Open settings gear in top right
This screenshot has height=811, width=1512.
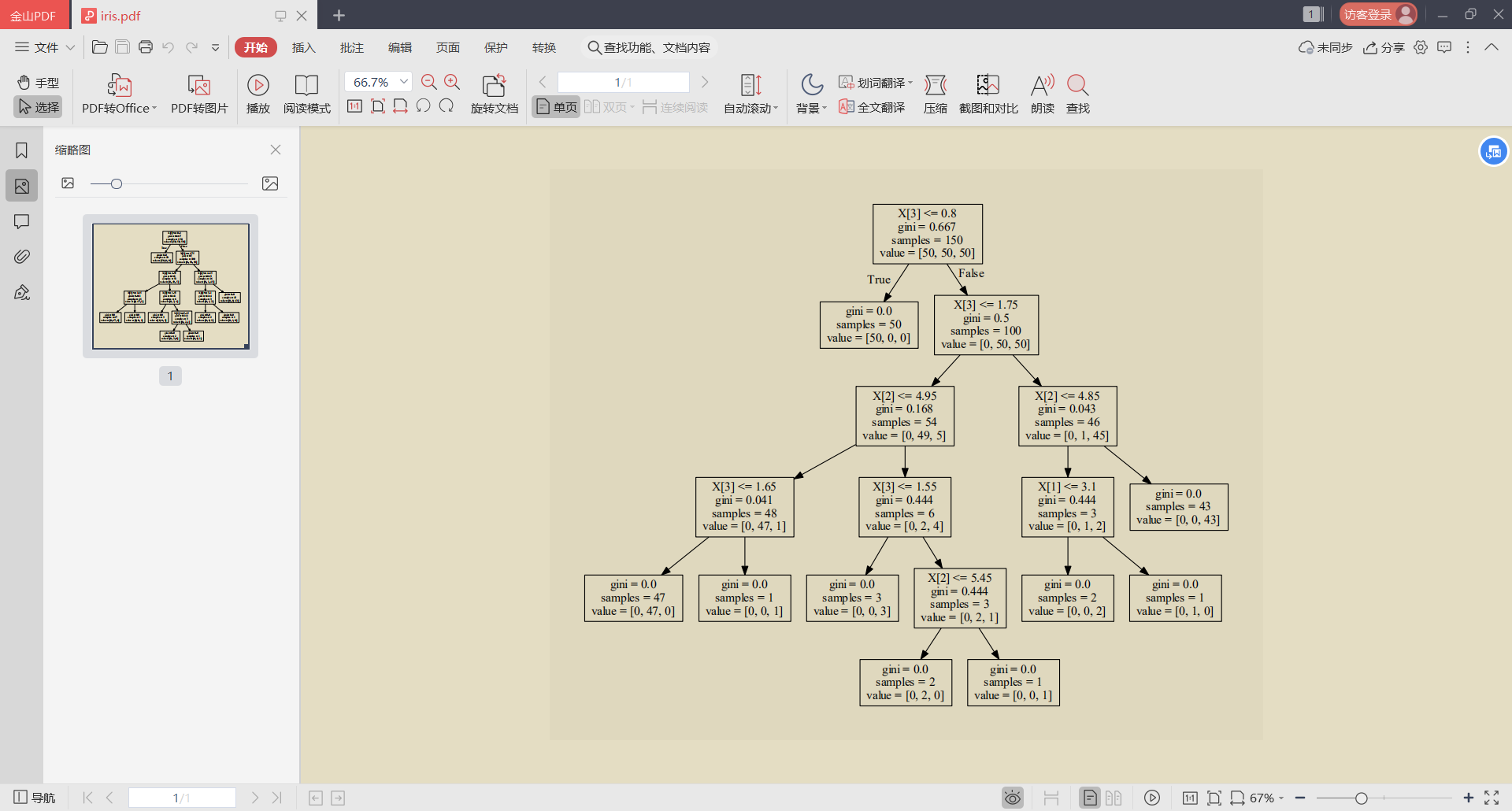1421,47
